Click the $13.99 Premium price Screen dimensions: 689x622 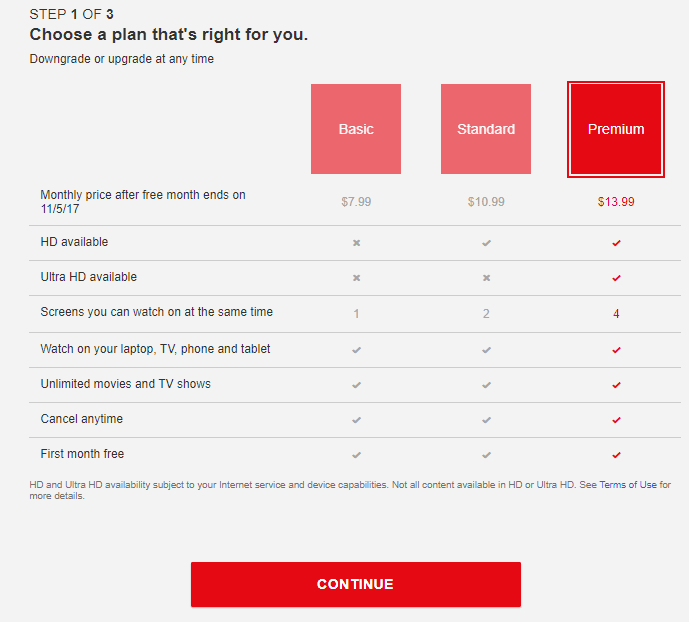(616, 202)
